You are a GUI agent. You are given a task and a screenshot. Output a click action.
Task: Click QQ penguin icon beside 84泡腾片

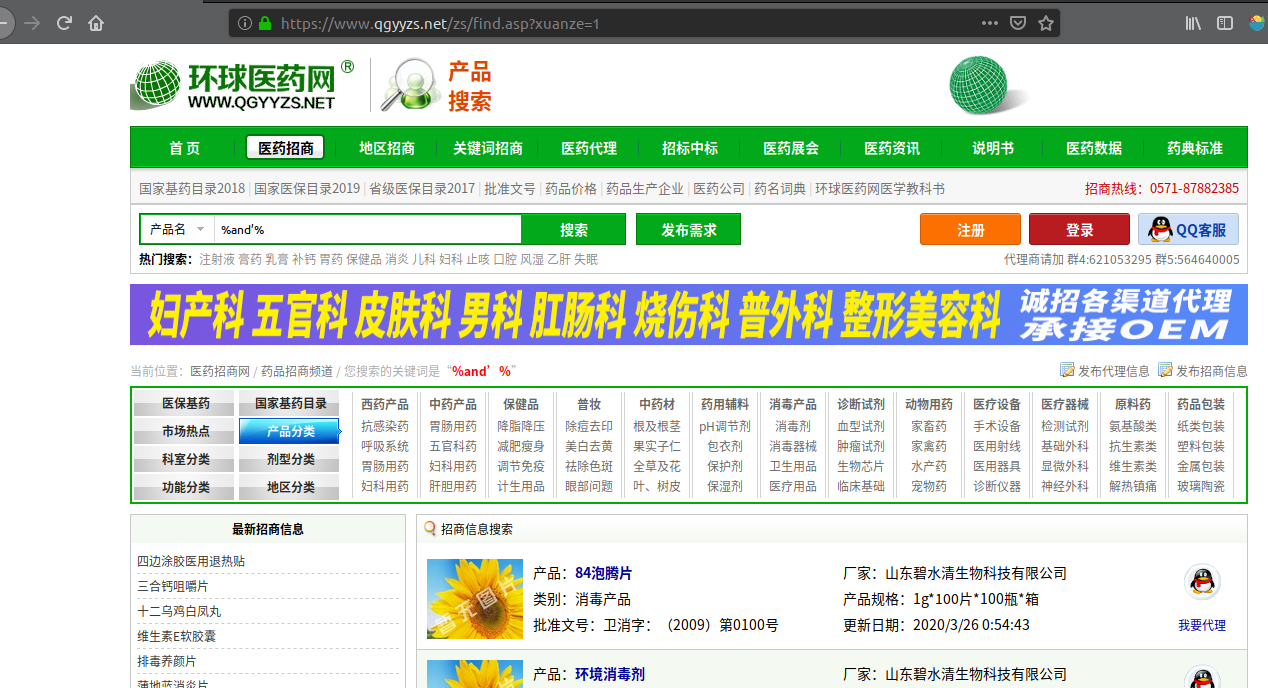pos(1202,582)
